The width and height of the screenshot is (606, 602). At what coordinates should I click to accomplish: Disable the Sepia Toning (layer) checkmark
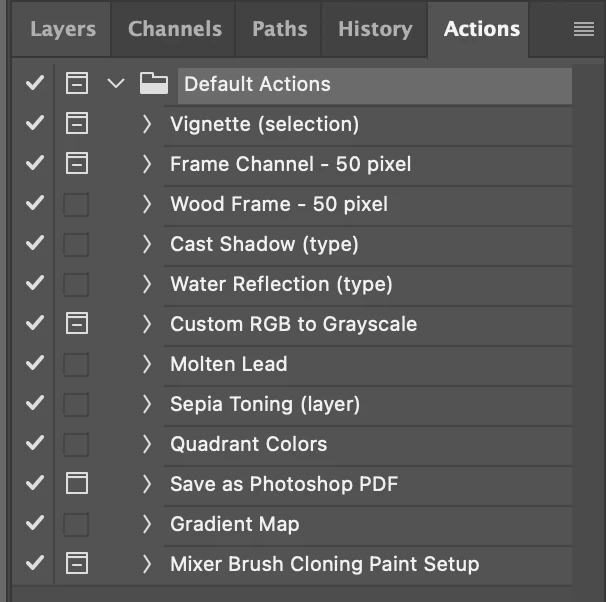click(35, 404)
